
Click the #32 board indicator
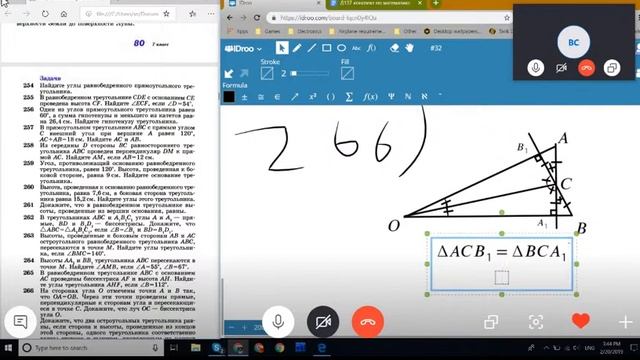[436, 48]
